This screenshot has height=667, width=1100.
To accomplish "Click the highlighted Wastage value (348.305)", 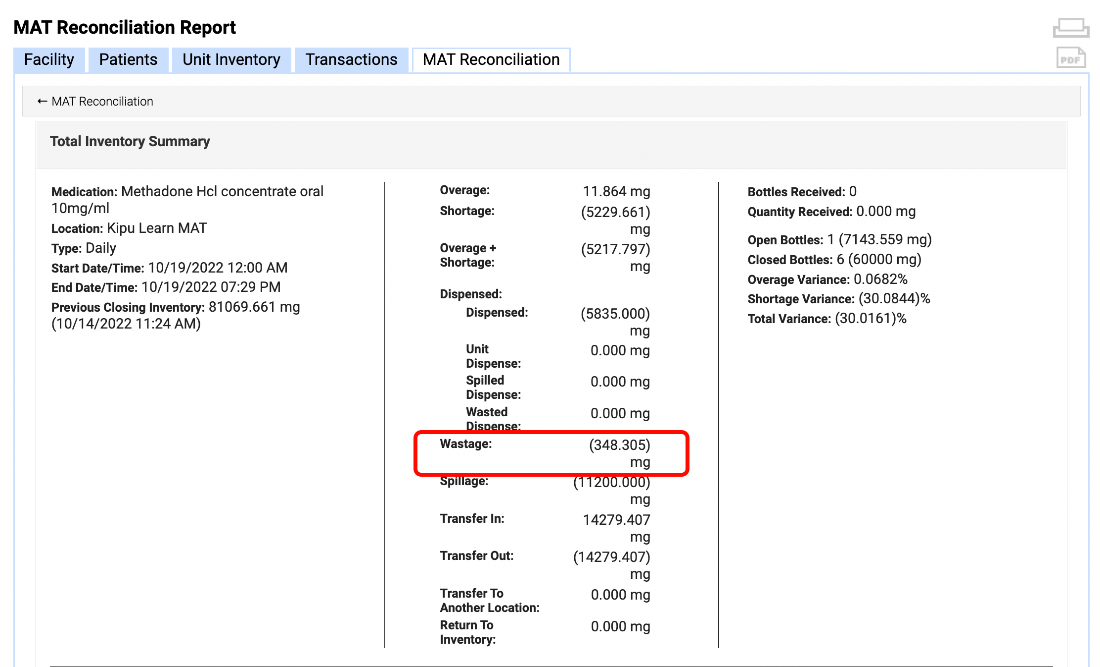I will coord(619,445).
